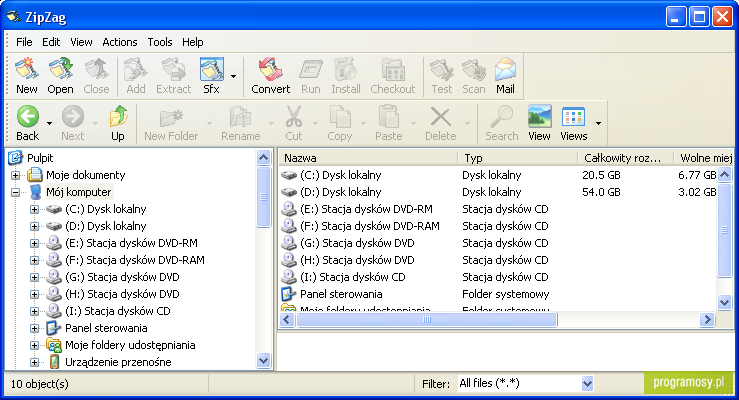Select (C:) Dysk lokalny in file list
739x400 pixels.
340,175
